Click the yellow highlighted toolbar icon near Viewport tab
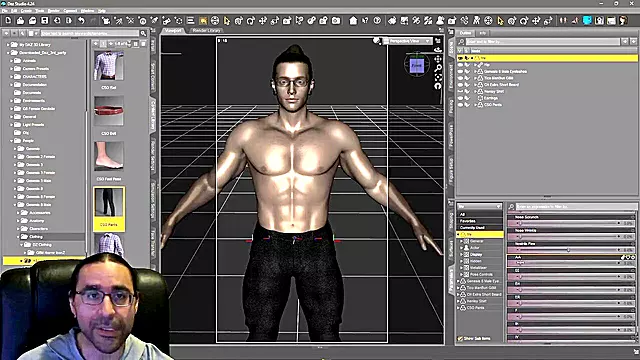 [x=203, y=20]
